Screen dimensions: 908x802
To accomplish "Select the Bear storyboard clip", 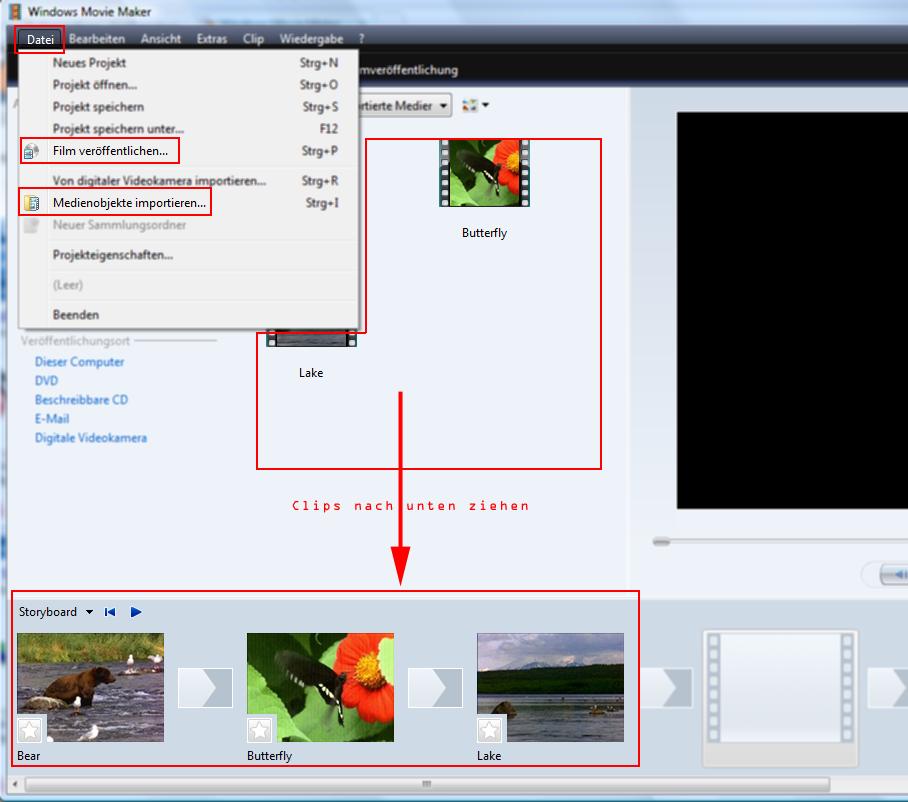I will click(x=90, y=687).
